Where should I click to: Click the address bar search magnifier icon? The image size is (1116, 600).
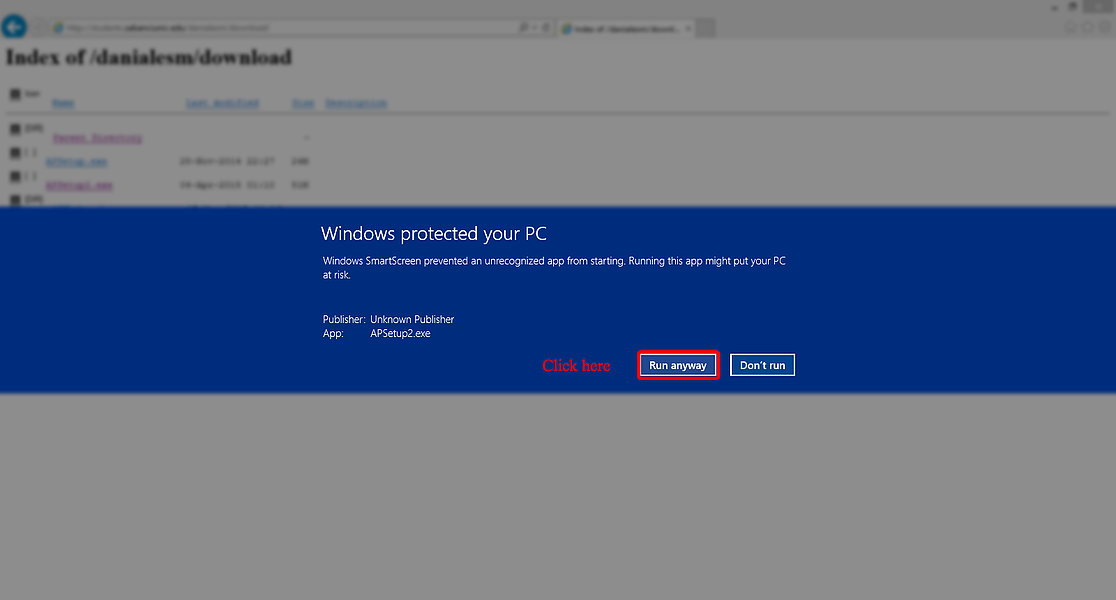[523, 28]
